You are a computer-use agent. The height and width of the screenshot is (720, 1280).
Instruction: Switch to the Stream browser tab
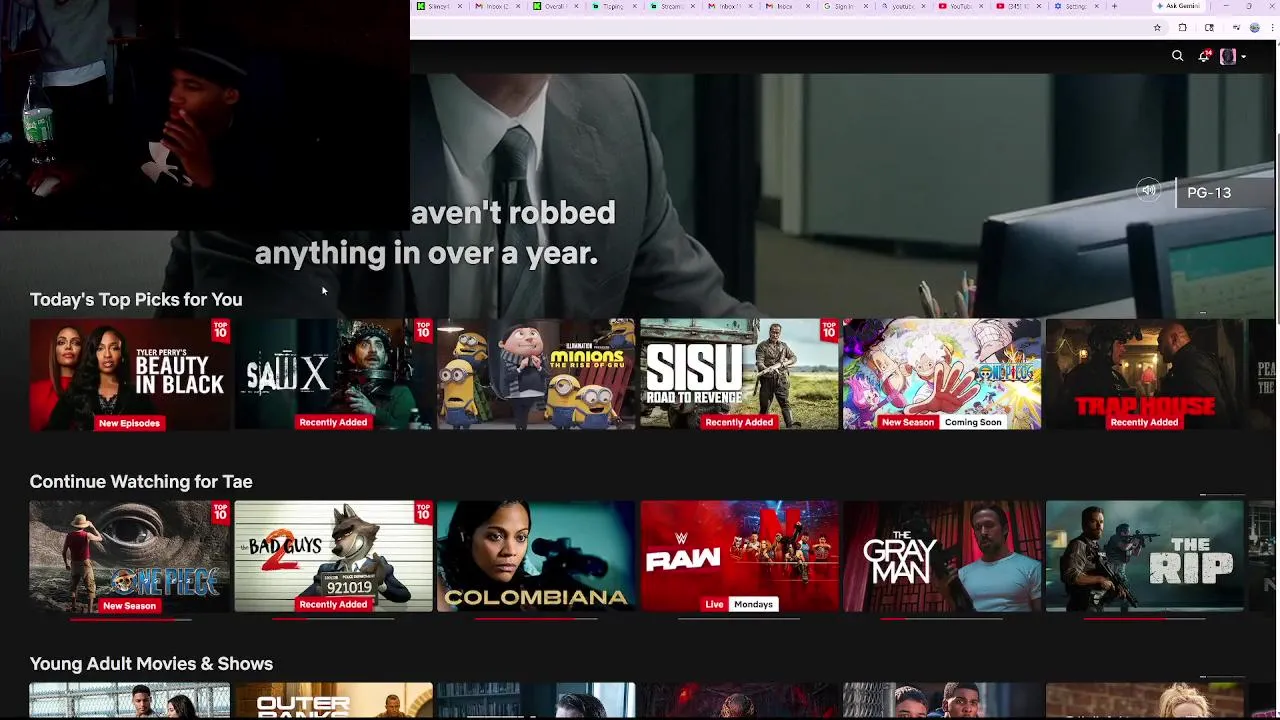pyautogui.click(x=672, y=6)
